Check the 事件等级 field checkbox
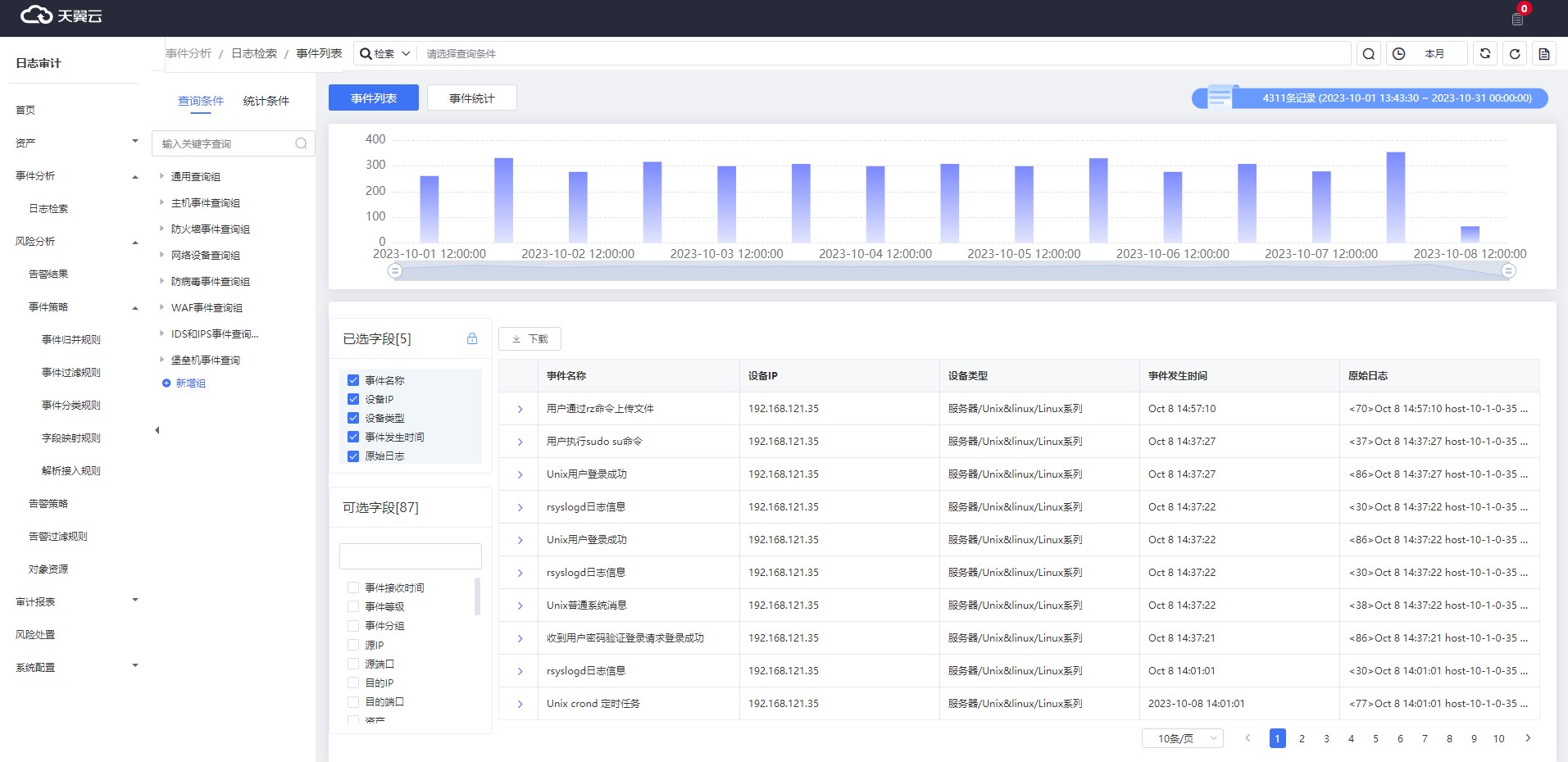The width and height of the screenshot is (1568, 762). [x=353, y=606]
